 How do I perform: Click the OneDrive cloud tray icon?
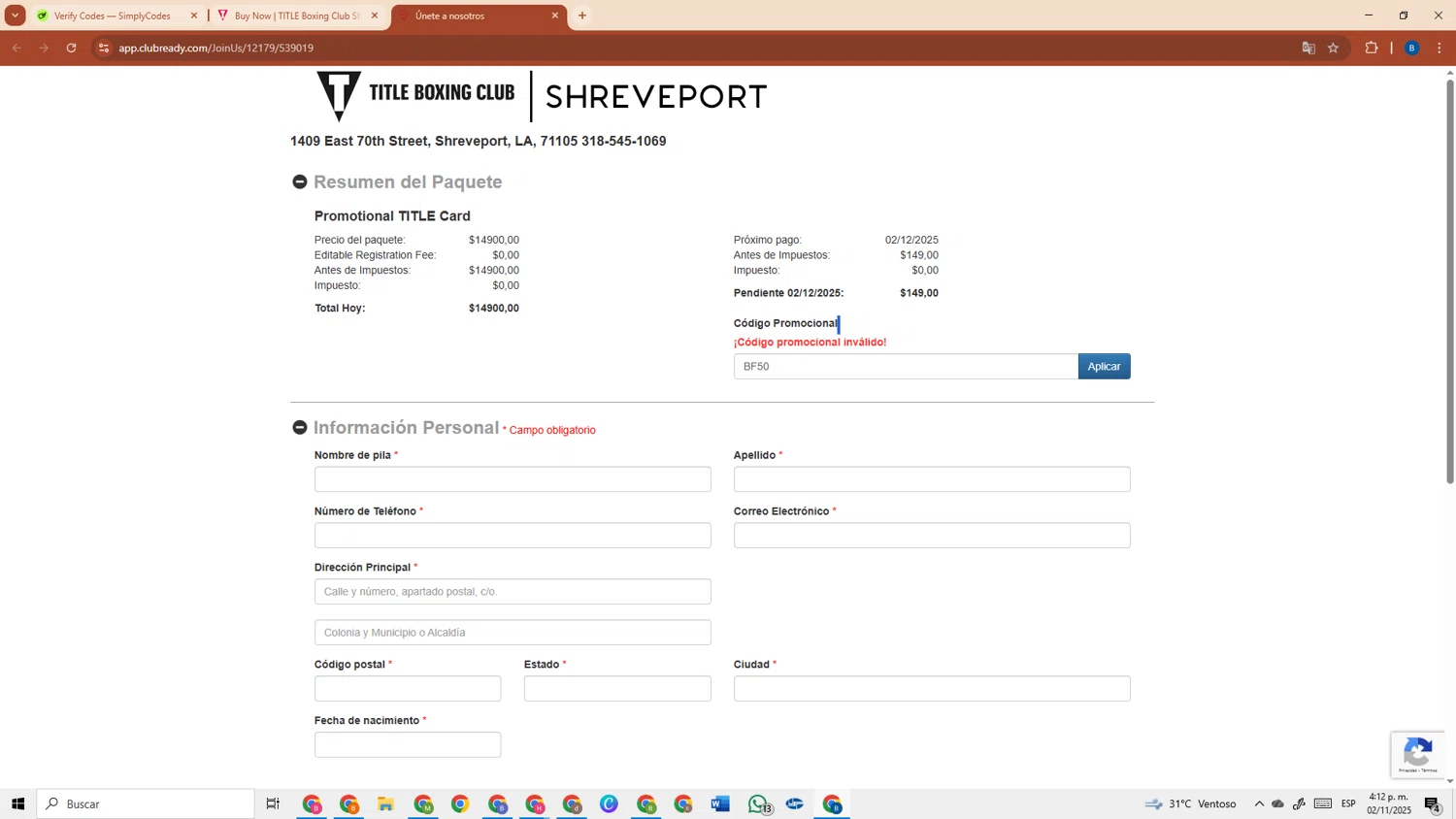tap(1278, 803)
